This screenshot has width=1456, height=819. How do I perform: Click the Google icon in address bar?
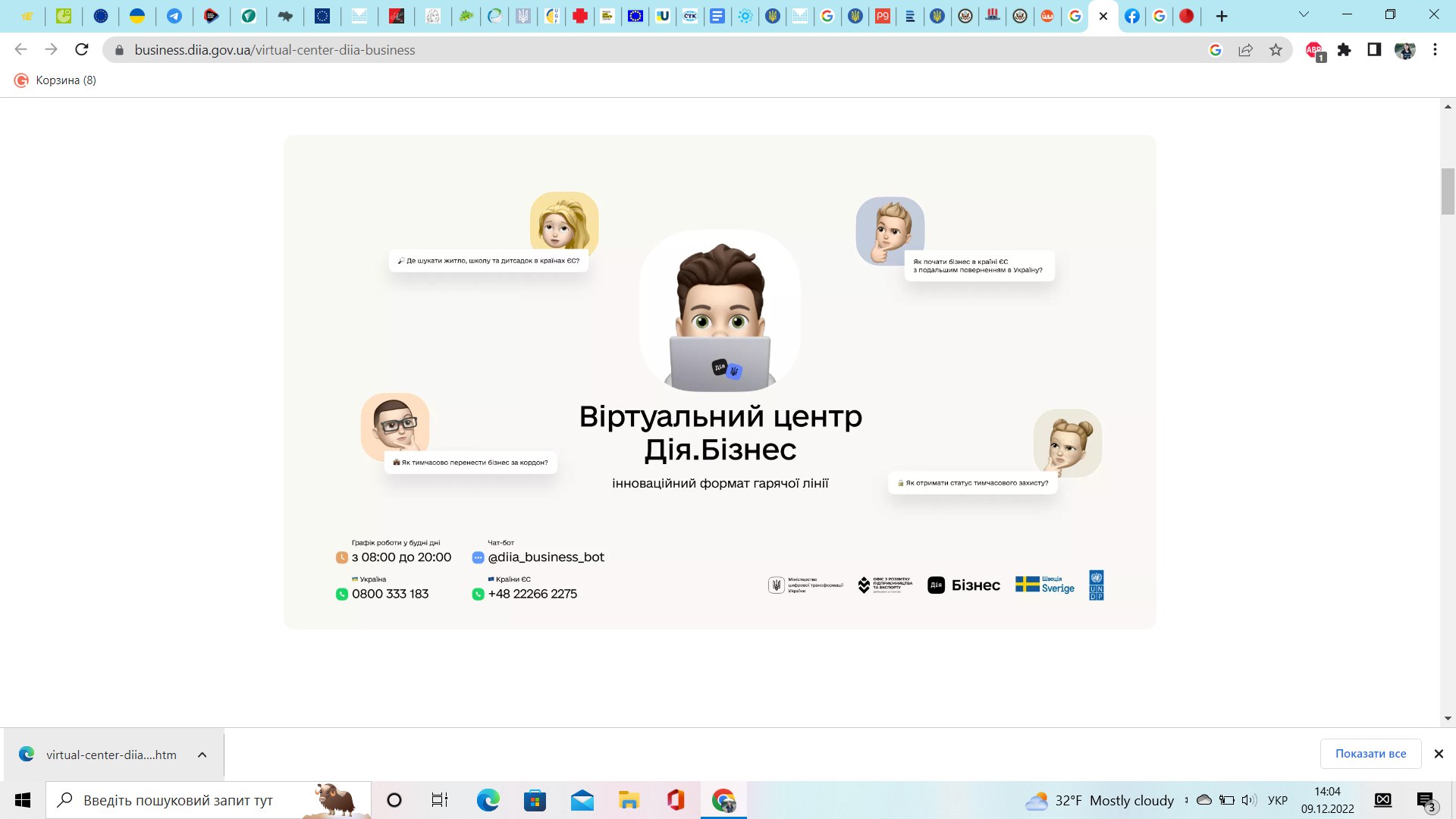coord(1216,50)
